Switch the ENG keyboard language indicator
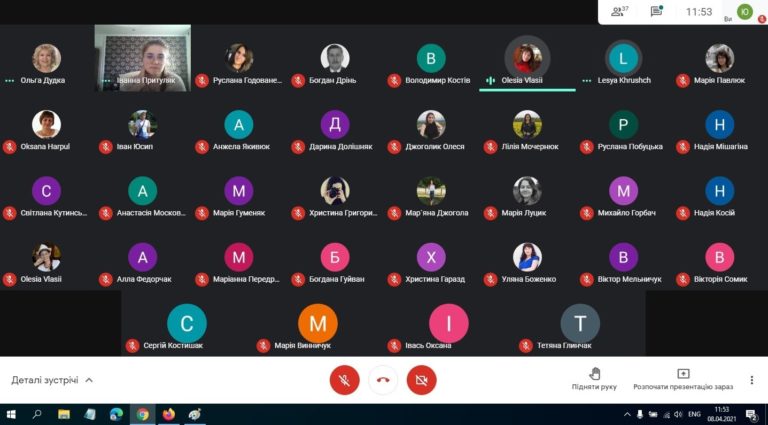The width and height of the screenshot is (768, 425). coord(694,415)
